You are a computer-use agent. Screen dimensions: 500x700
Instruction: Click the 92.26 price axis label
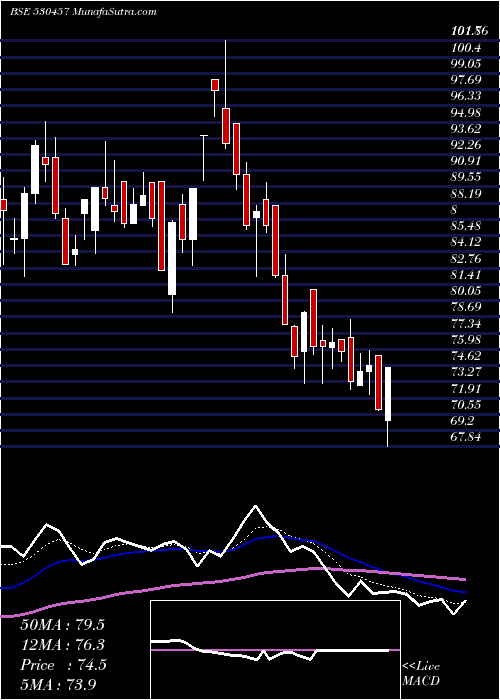point(466,145)
